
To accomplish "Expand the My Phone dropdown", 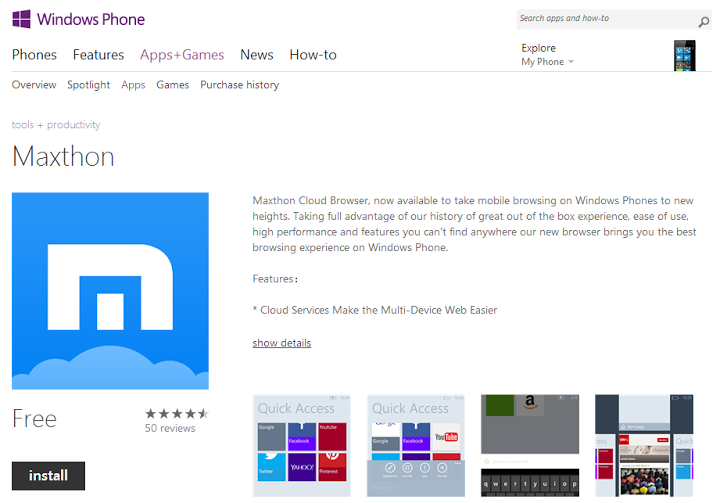I will pos(547,62).
